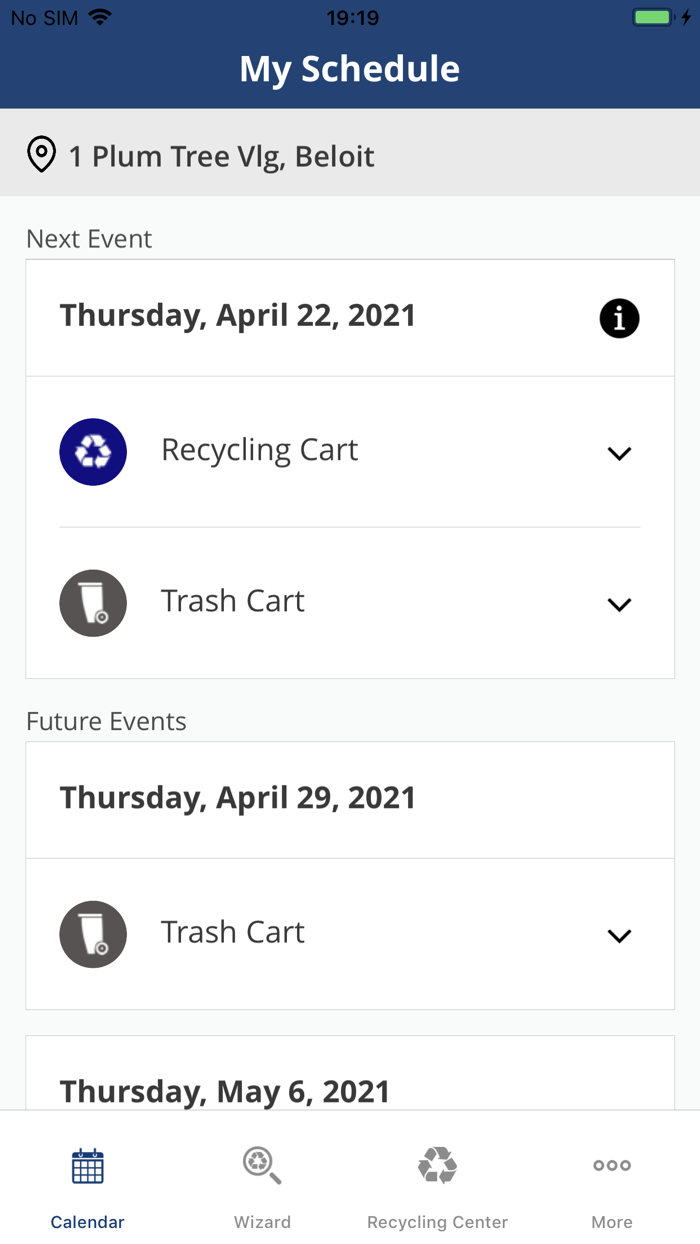Tap the Recycling Center icon
Image resolution: width=700 pixels, height=1244 pixels.
click(x=437, y=1164)
